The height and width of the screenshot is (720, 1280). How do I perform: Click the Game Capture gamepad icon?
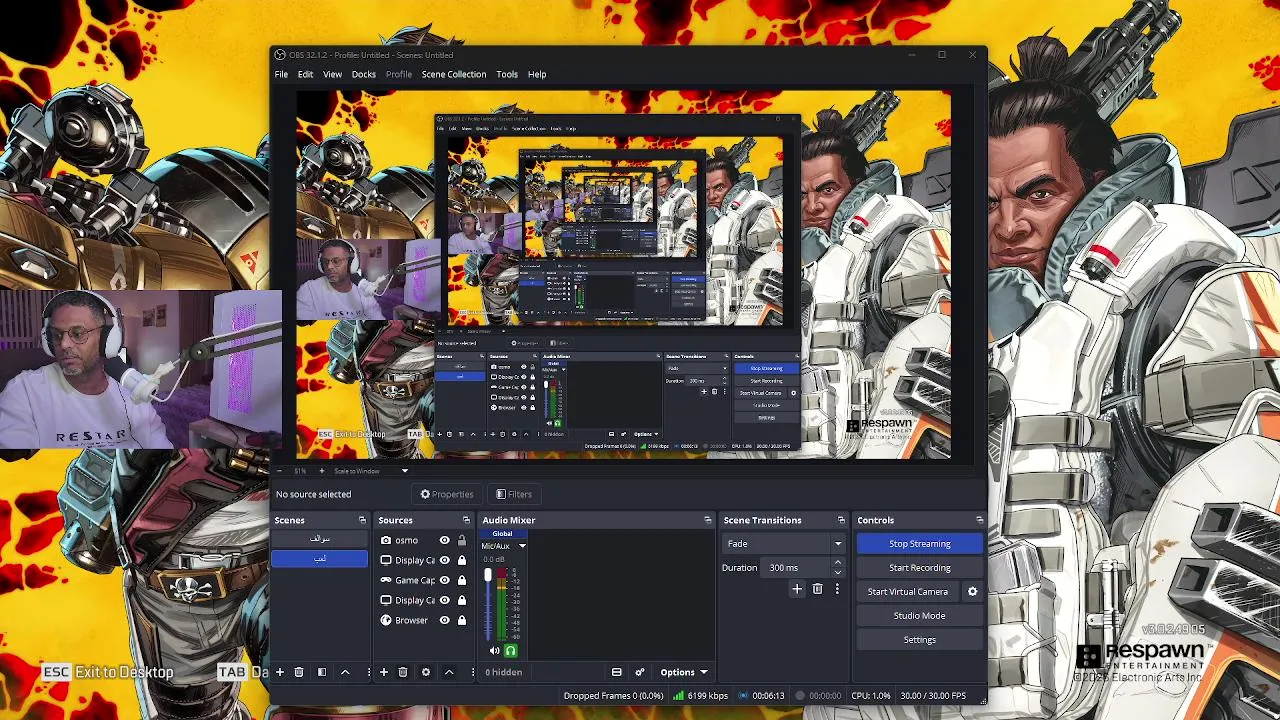tap(386, 580)
